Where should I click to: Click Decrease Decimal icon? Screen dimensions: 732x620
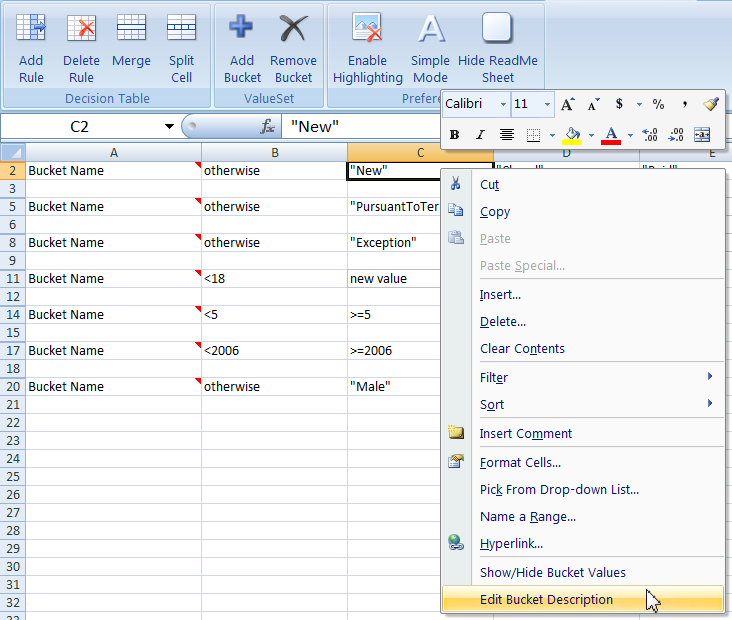[x=676, y=135]
